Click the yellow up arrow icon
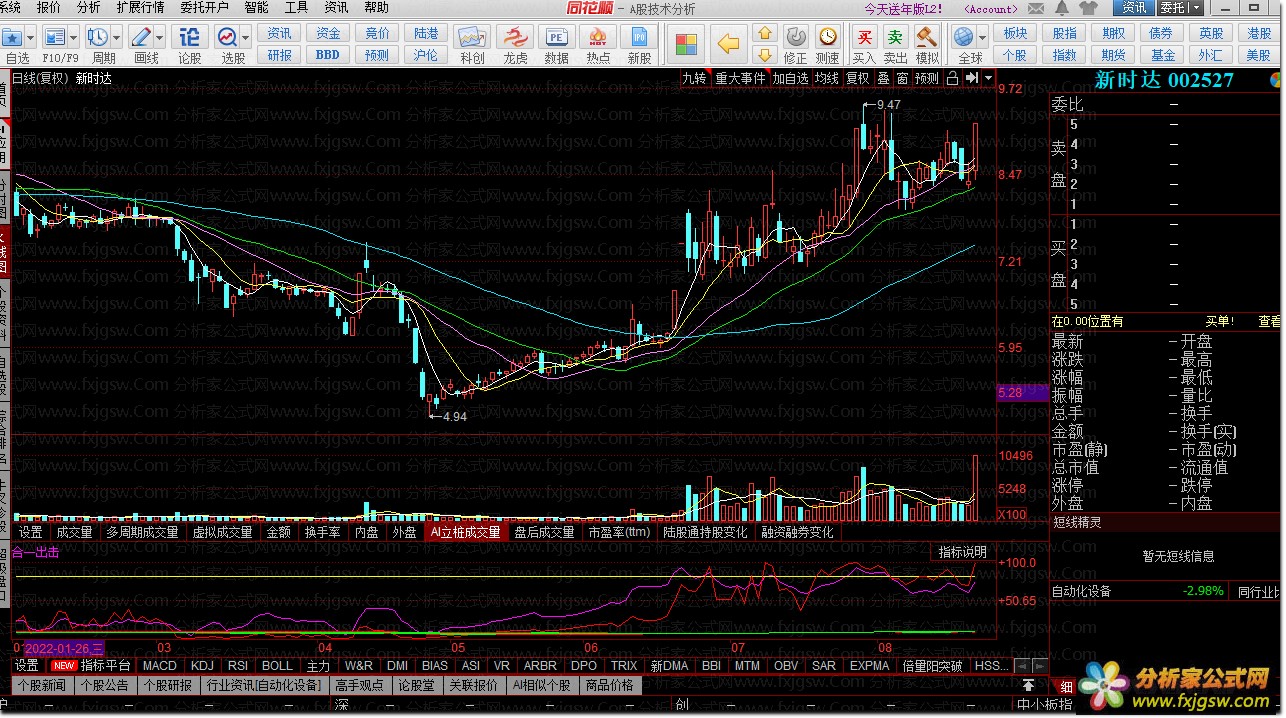The height and width of the screenshot is (718, 1286). pos(765,34)
